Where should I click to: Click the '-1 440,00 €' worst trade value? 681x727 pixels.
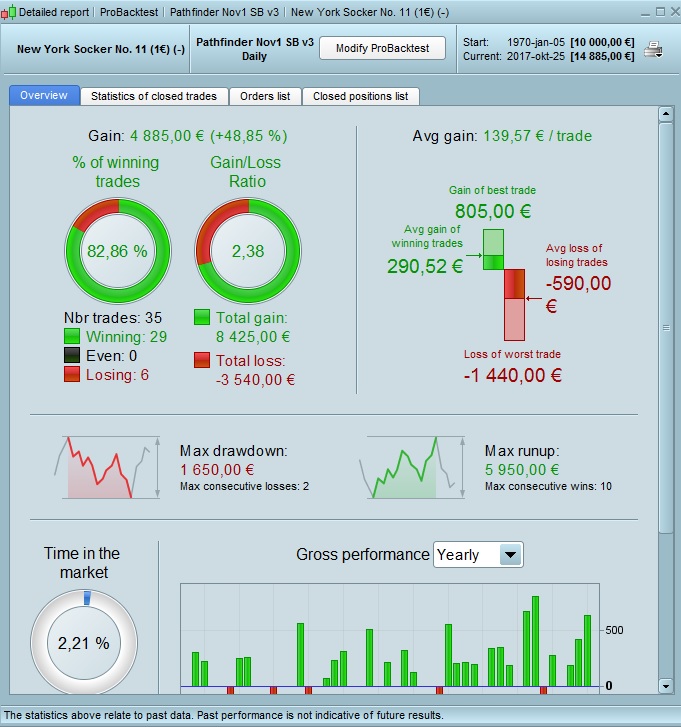tap(513, 375)
